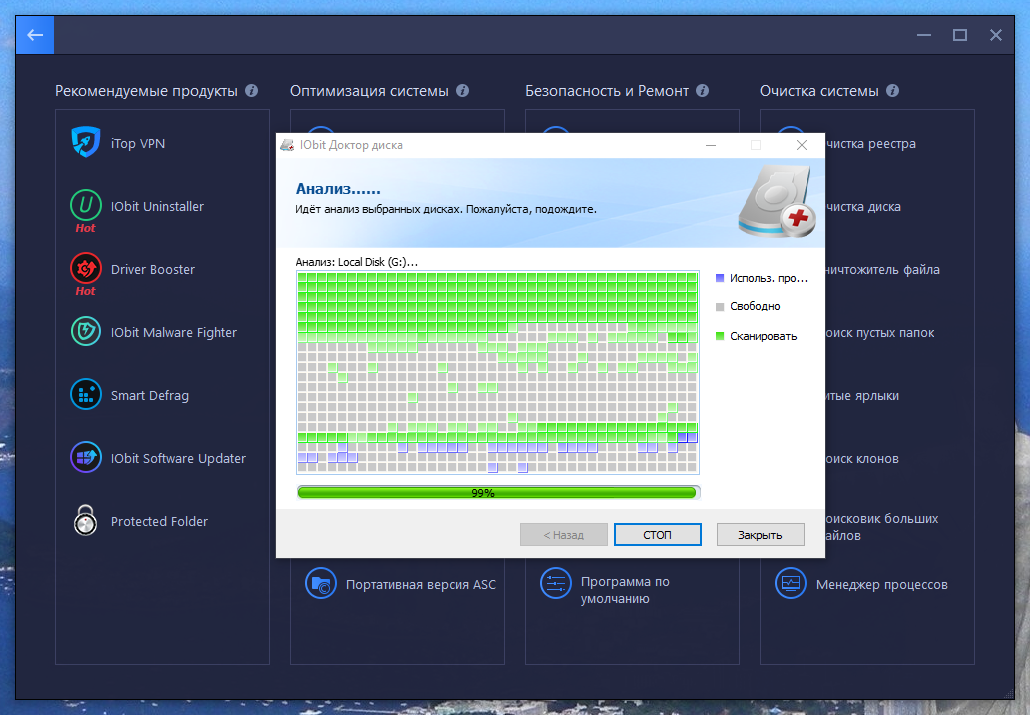Click Портативная версия ASC icon
Image resolution: width=1030 pixels, height=715 pixels.
pyautogui.click(x=320, y=584)
